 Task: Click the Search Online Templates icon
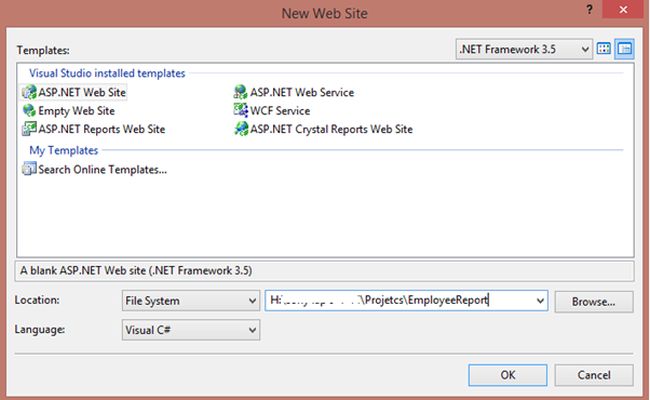pyautogui.click(x=28, y=169)
